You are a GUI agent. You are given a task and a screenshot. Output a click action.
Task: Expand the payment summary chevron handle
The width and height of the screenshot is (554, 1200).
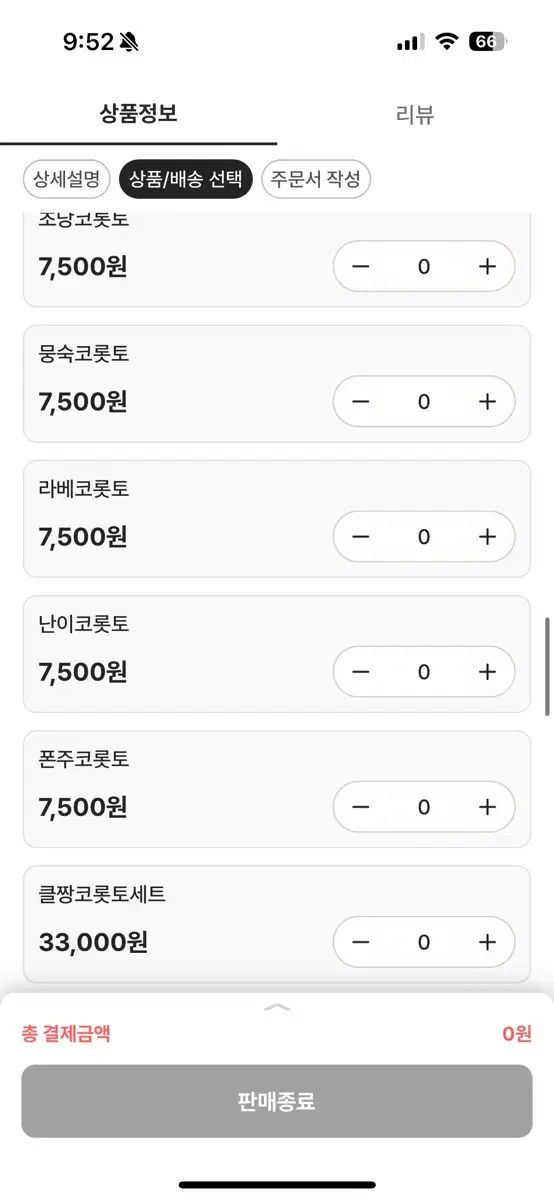[x=277, y=1007]
